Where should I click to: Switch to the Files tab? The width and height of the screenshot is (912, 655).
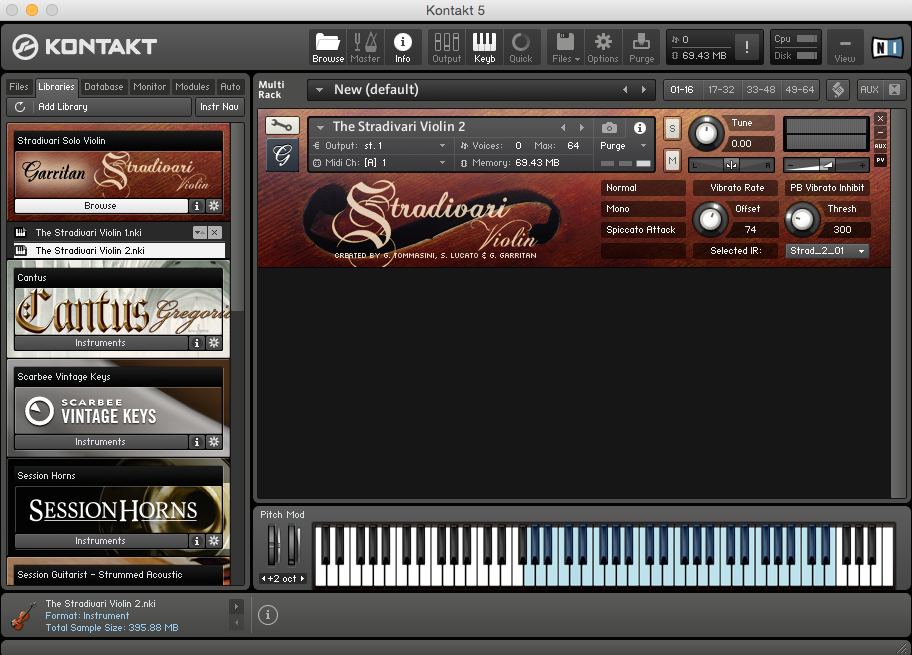pyautogui.click(x=19, y=87)
